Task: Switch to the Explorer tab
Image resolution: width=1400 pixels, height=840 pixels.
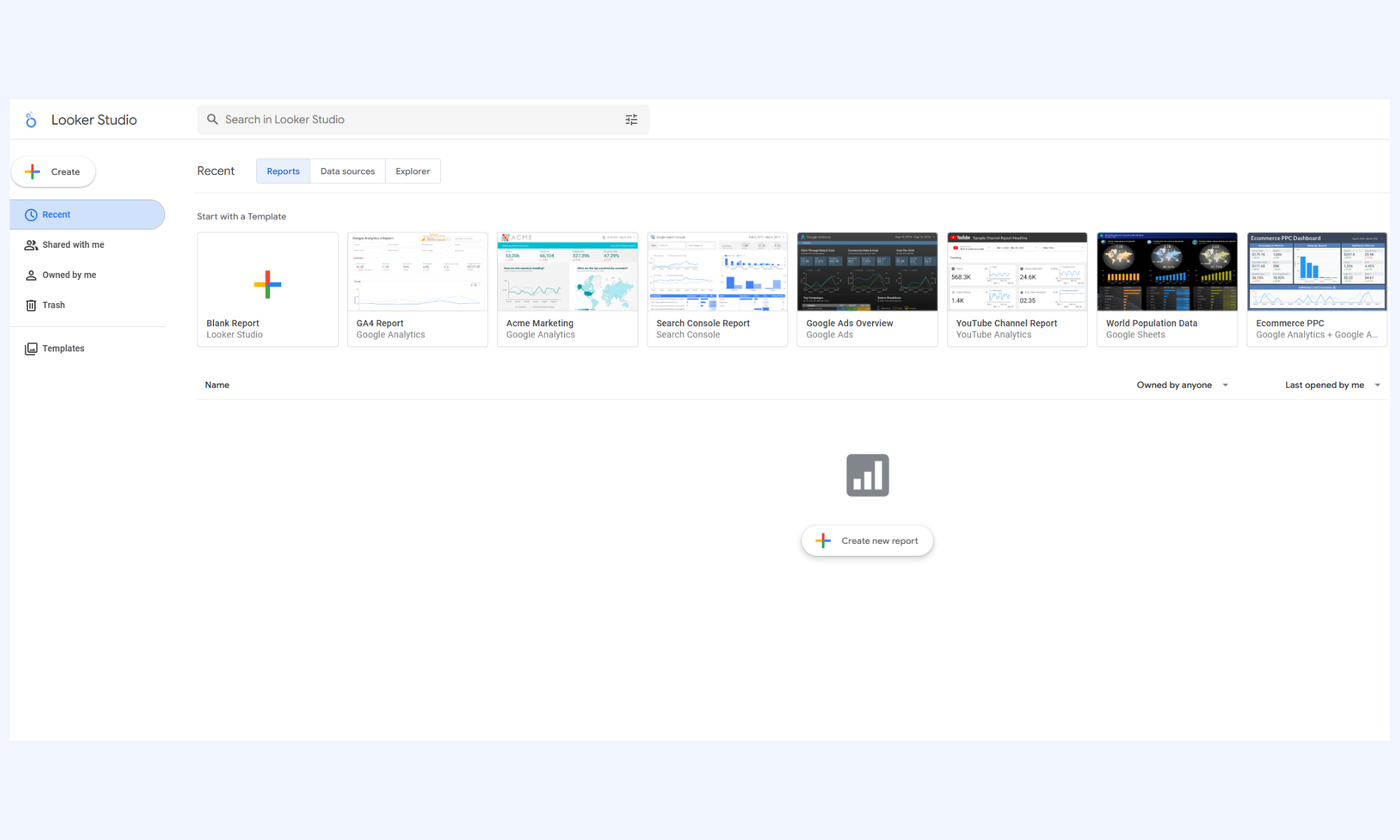Action: coord(412,171)
